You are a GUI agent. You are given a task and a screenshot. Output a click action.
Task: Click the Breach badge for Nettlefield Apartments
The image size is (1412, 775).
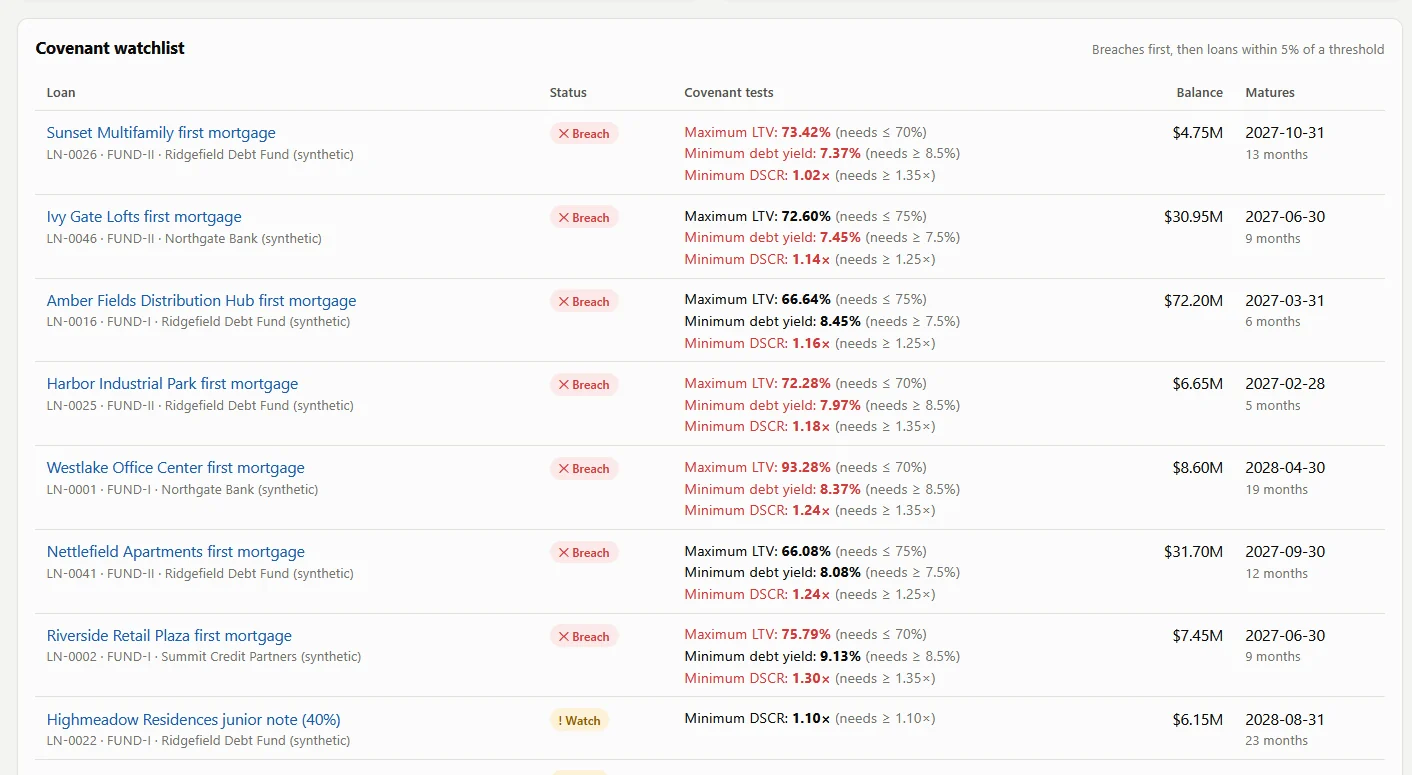point(584,552)
